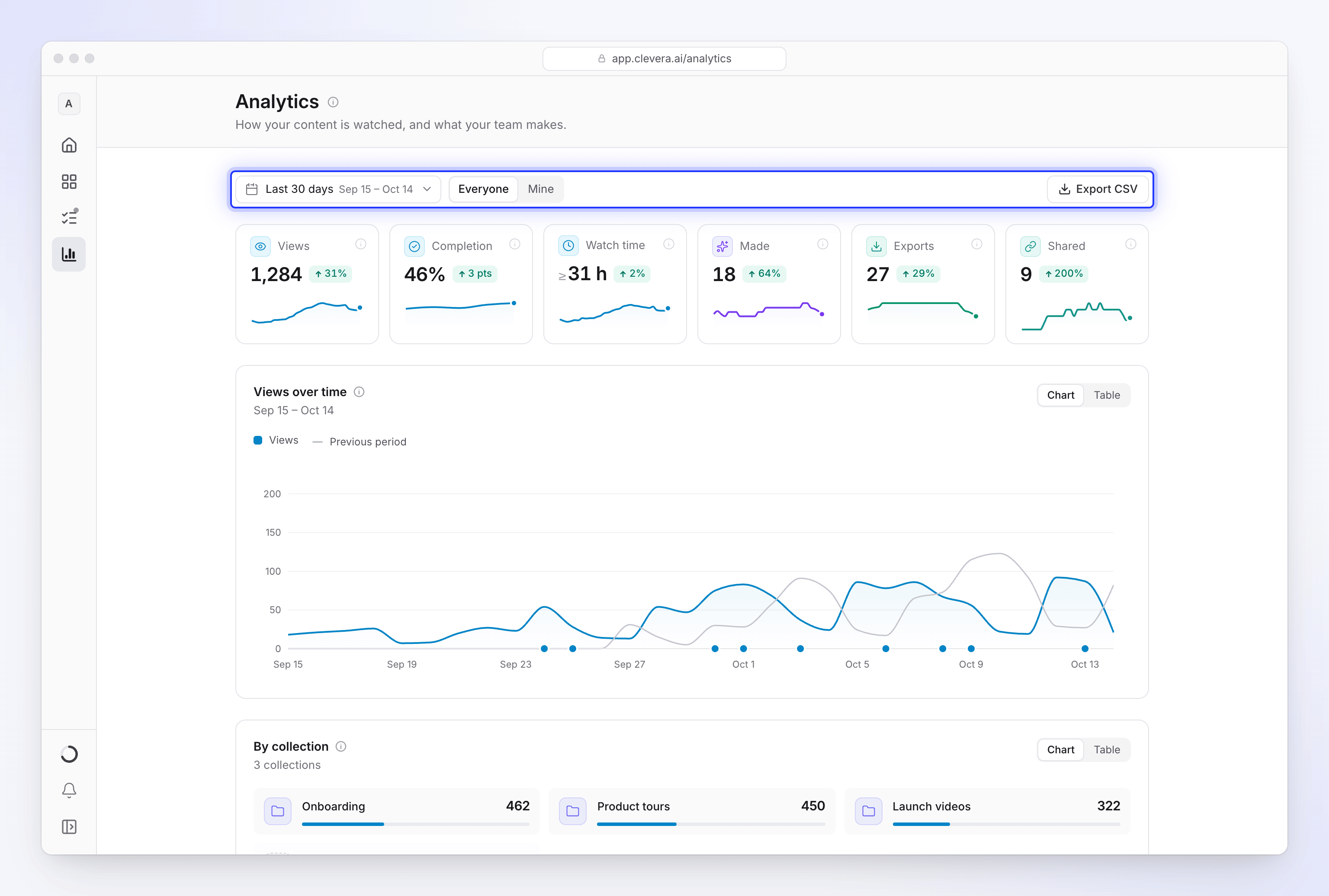Open the grid library icon in sidebar
This screenshot has width=1329, height=896.
point(69,182)
